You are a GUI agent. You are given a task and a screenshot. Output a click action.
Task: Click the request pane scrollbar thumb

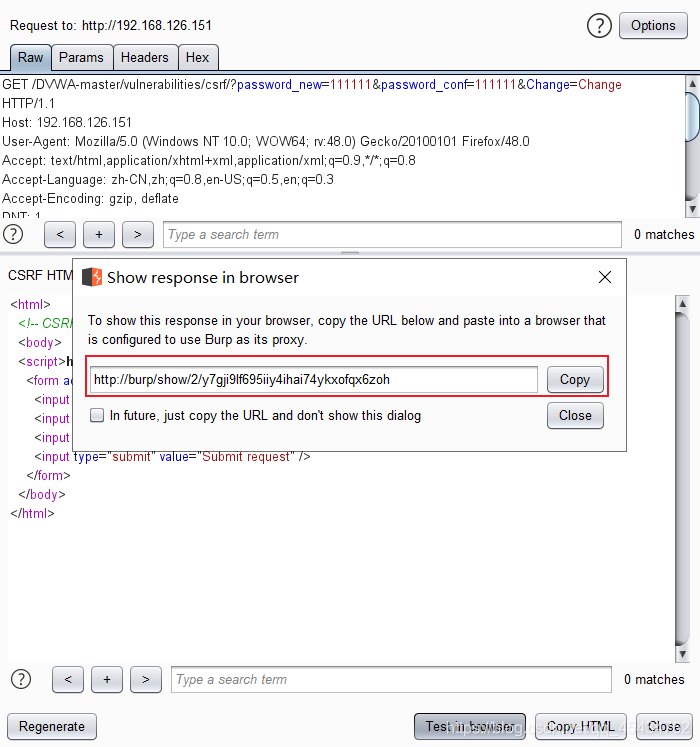coord(692,117)
